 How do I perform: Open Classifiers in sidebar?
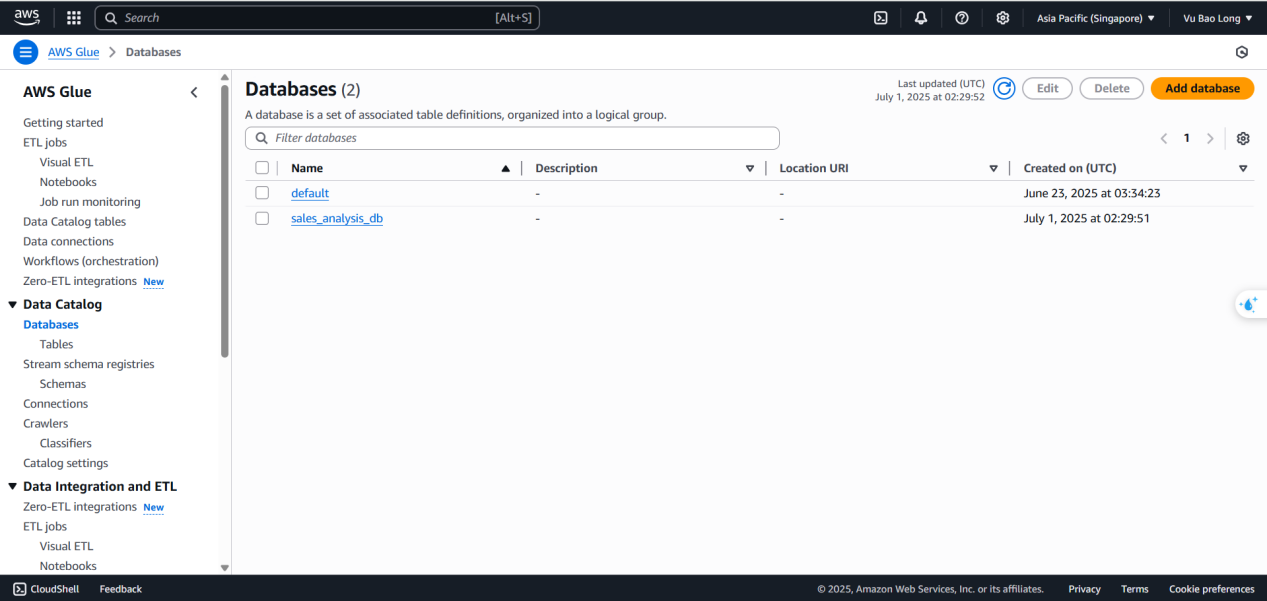(66, 443)
